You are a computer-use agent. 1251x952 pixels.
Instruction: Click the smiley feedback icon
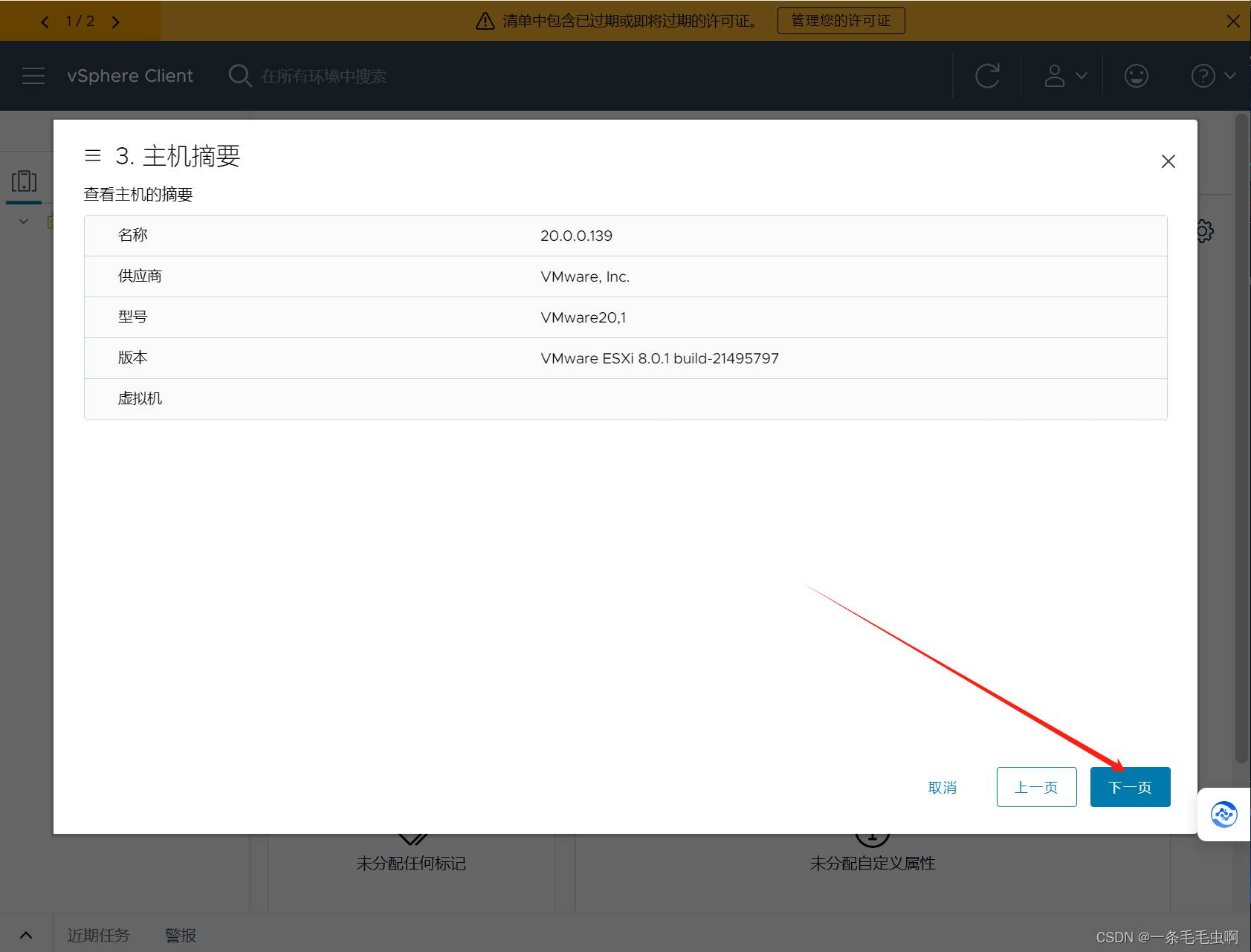point(1136,76)
